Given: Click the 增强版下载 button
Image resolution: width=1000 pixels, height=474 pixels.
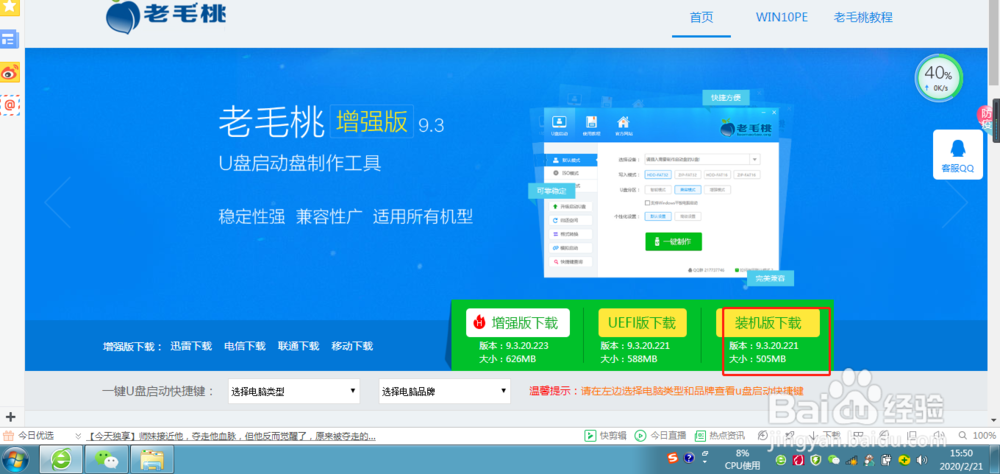Looking at the screenshot, I should 517,323.
